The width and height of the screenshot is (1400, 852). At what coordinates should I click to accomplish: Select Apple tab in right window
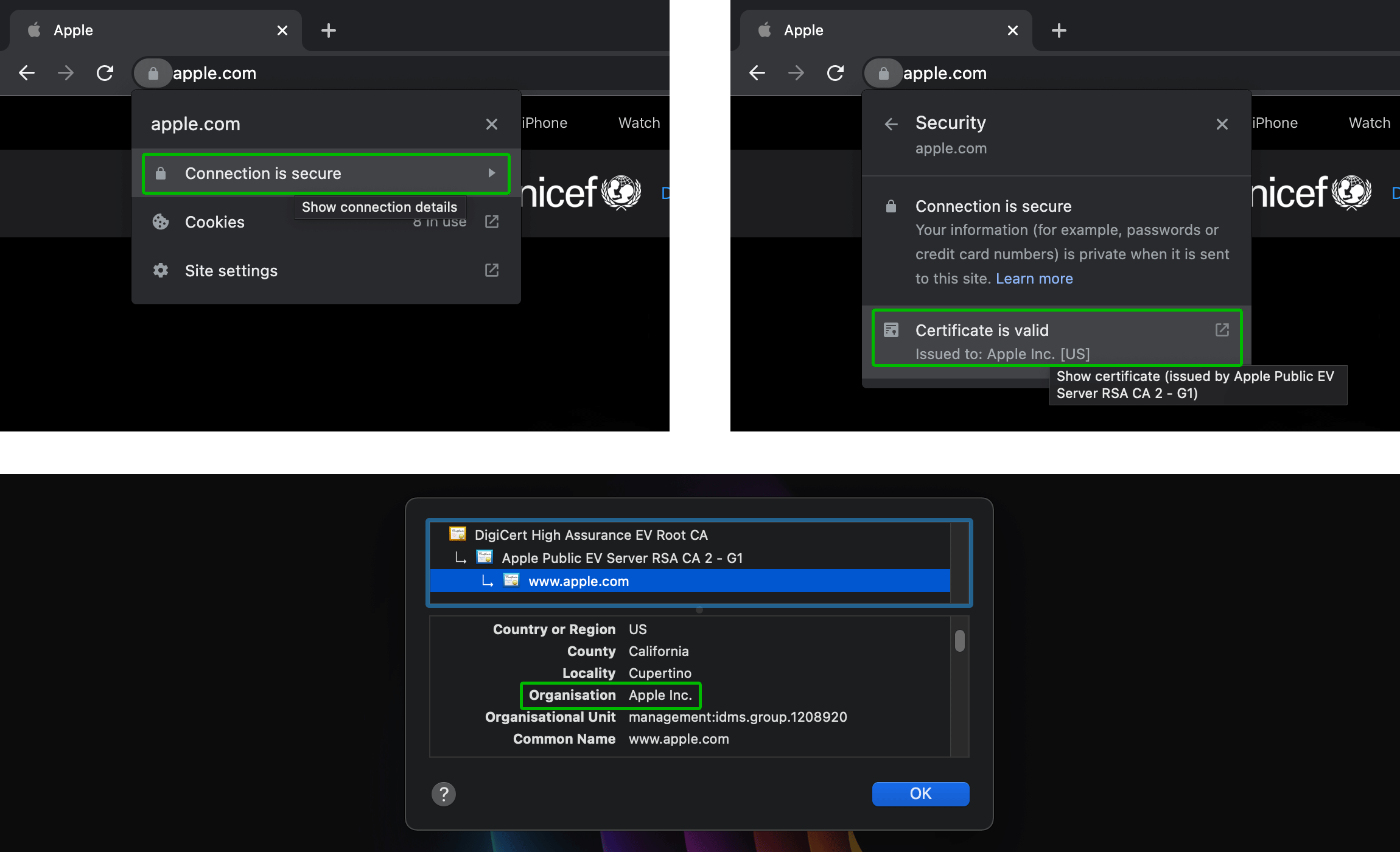[x=886, y=30]
